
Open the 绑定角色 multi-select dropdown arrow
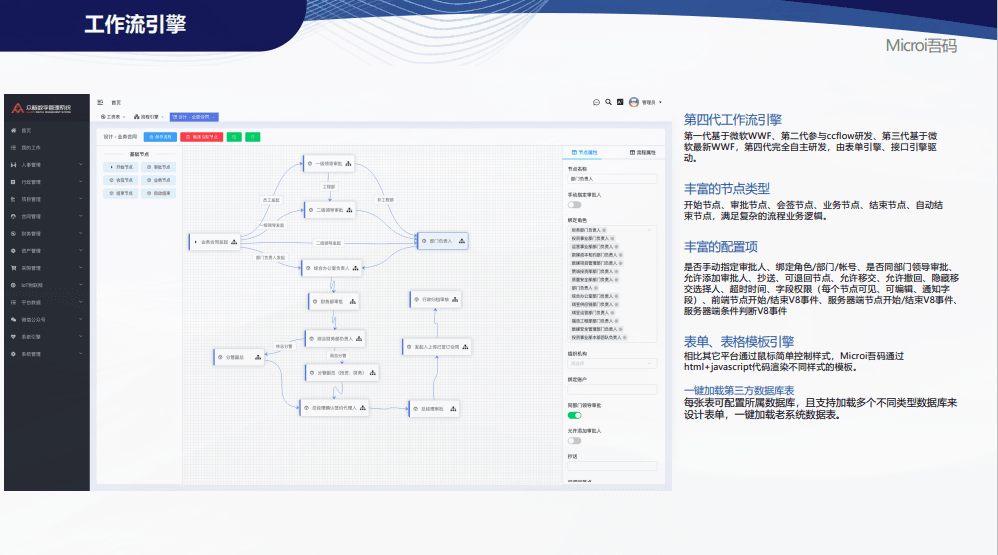(x=650, y=230)
